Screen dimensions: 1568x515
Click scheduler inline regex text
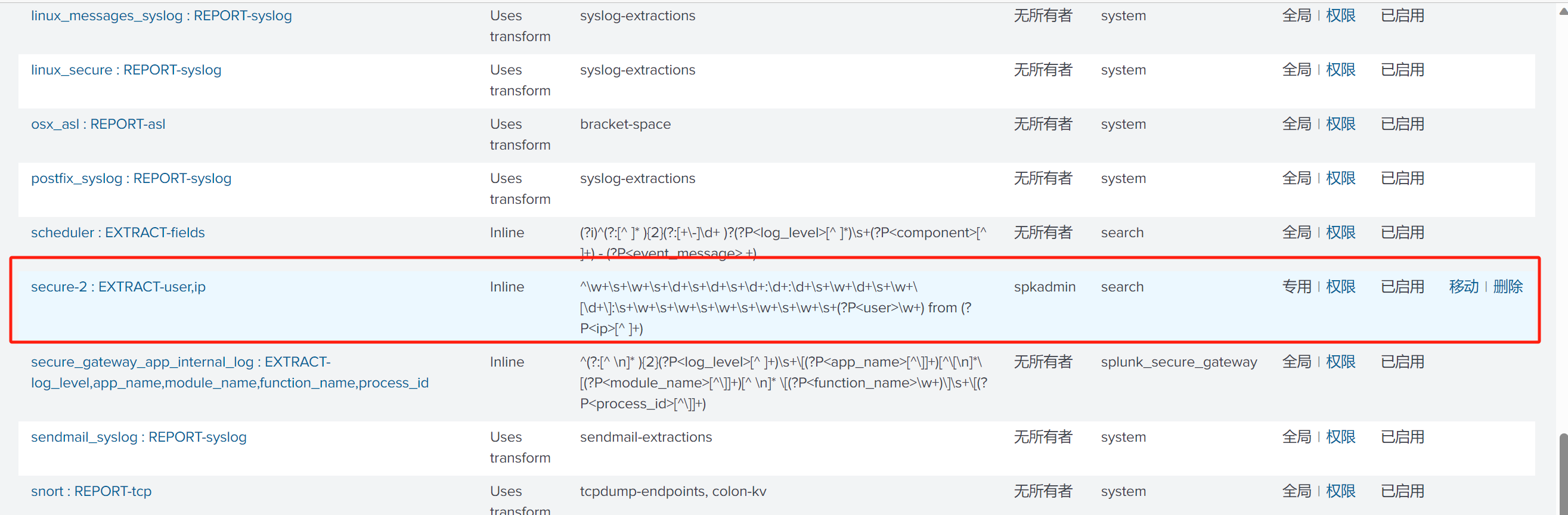783,242
